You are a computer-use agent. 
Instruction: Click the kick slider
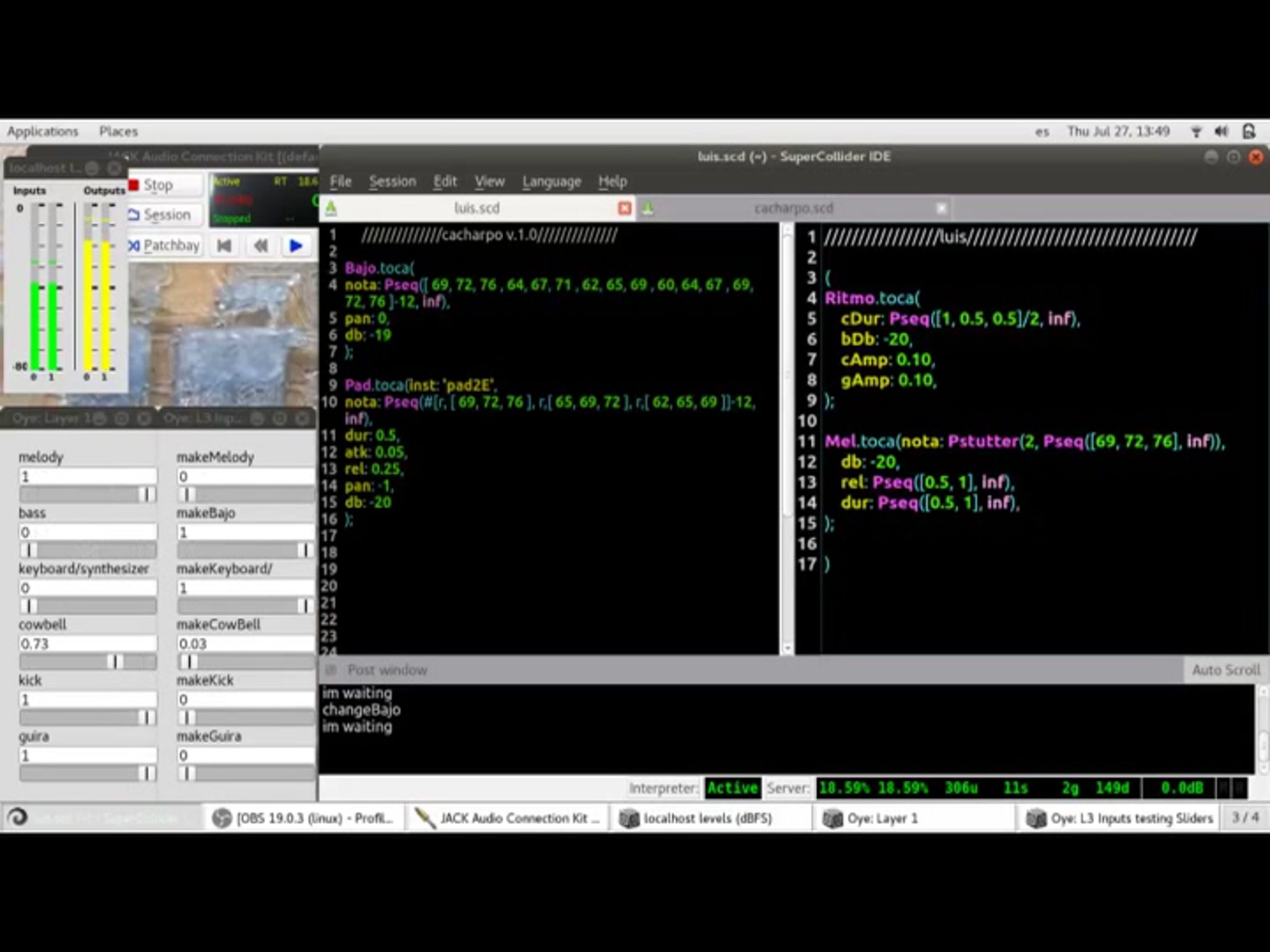coord(88,718)
